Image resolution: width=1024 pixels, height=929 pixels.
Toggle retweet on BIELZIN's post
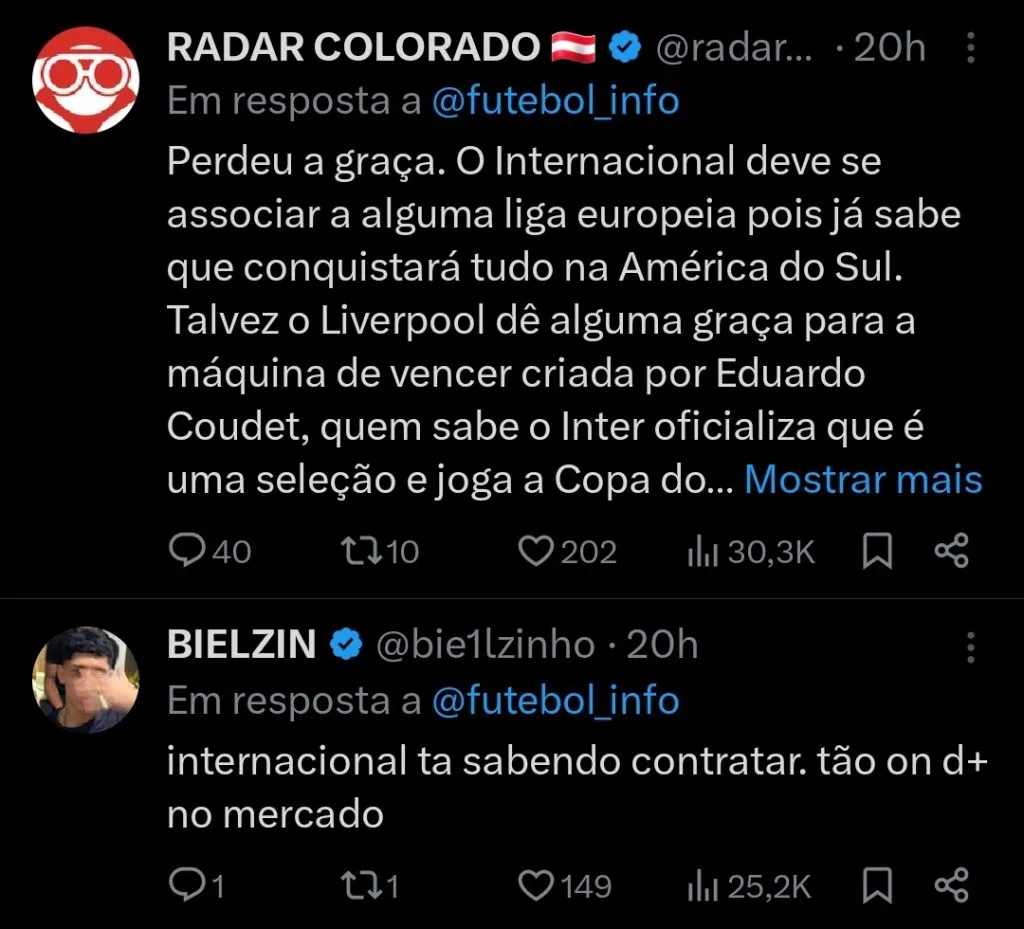(x=360, y=884)
